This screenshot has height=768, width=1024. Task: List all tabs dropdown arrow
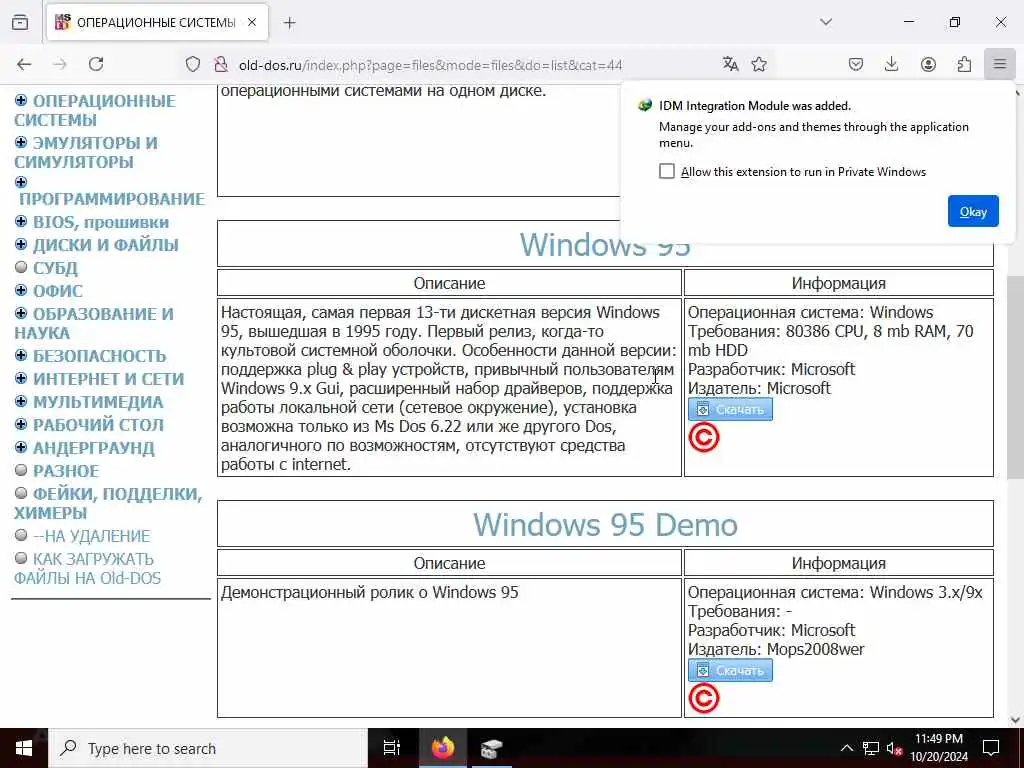[826, 22]
